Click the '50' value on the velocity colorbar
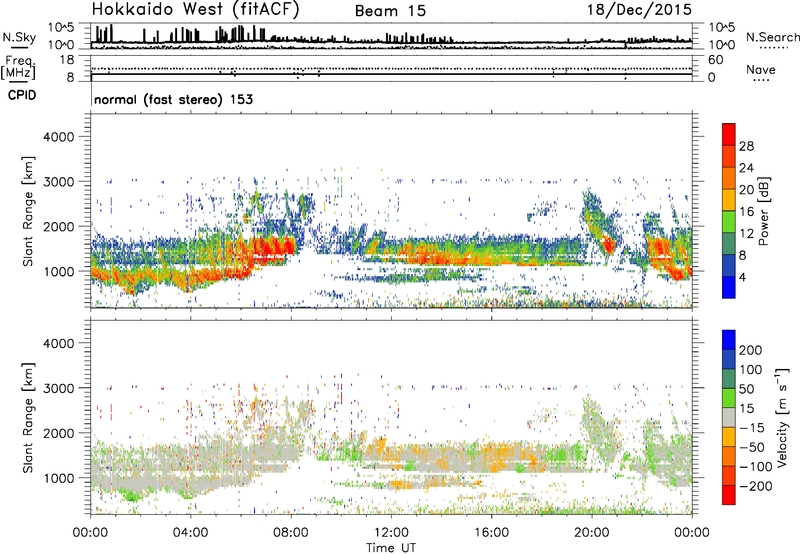Image resolution: width=800 pixels, height=554 pixels. tap(746, 389)
